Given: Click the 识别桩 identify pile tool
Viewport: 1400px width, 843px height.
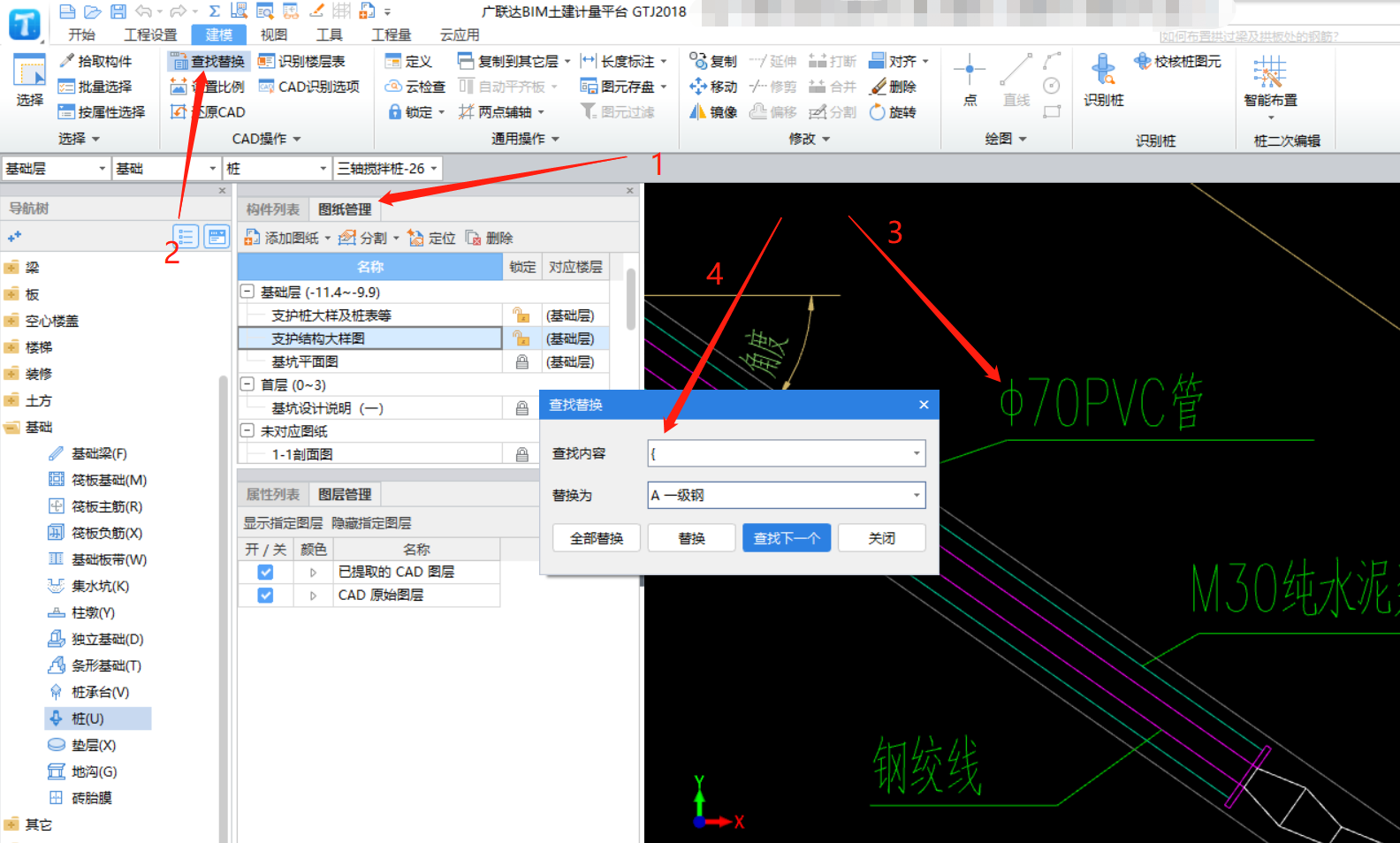Looking at the screenshot, I should [1104, 80].
